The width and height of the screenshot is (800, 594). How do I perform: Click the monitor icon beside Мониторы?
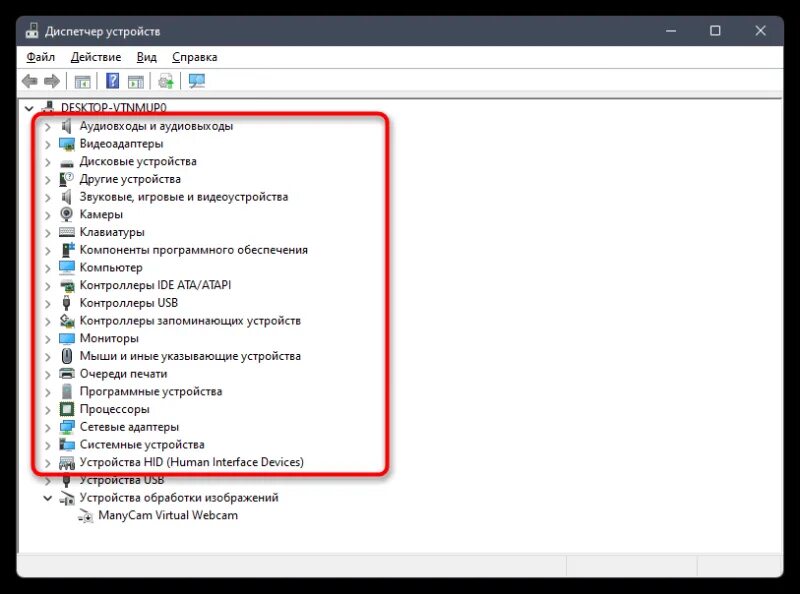click(66, 338)
